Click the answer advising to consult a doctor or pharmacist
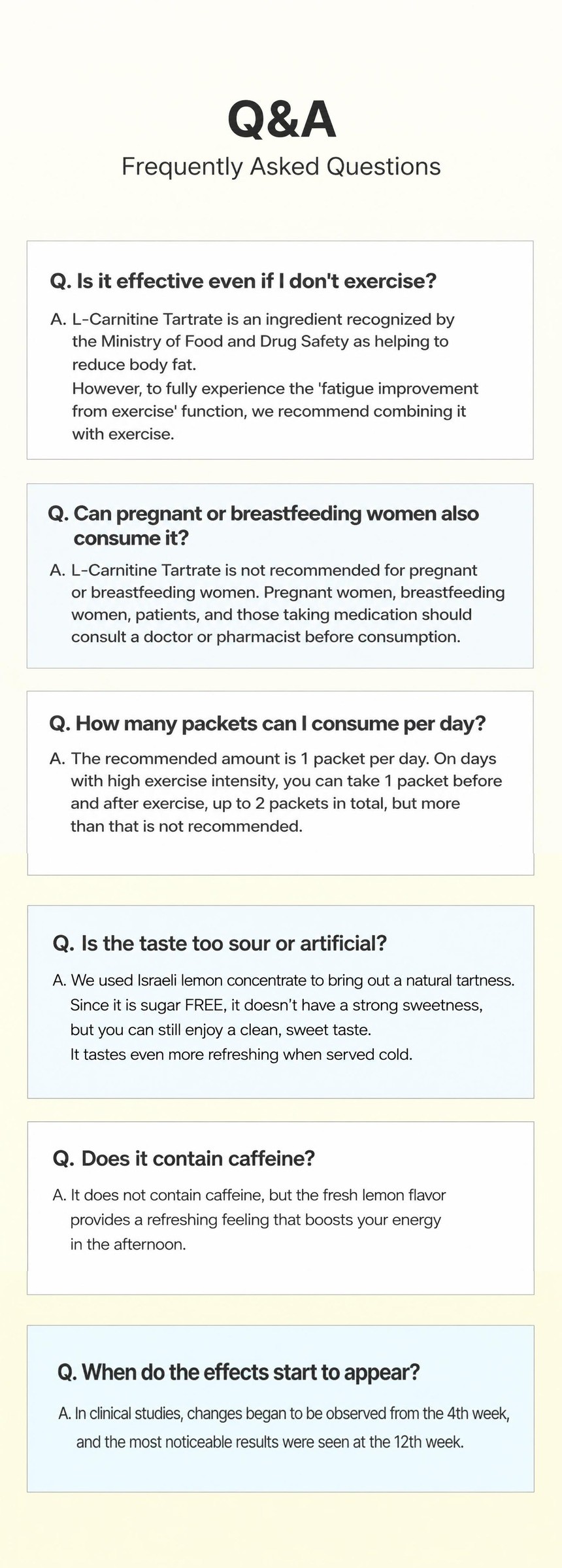The image size is (562, 1568). click(x=278, y=603)
